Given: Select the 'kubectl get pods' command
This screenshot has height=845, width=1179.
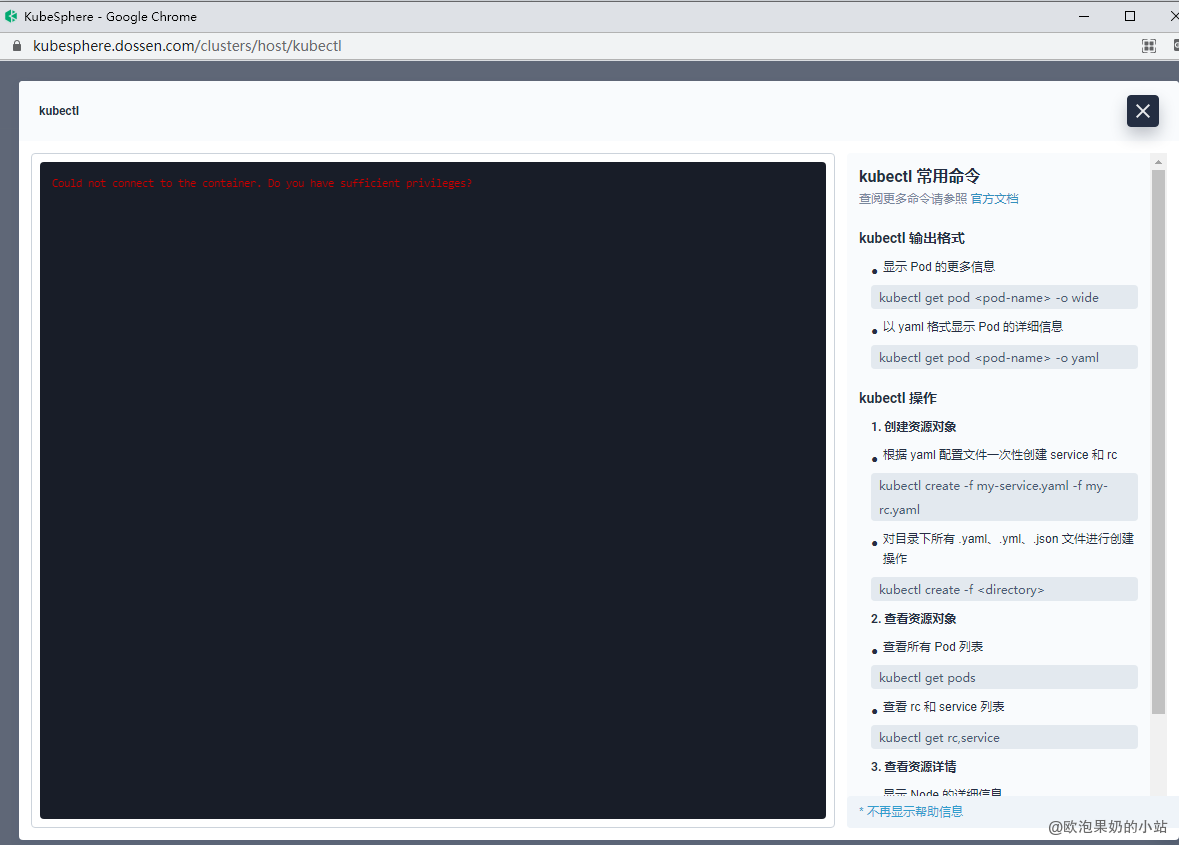Looking at the screenshot, I should [x=1004, y=677].
